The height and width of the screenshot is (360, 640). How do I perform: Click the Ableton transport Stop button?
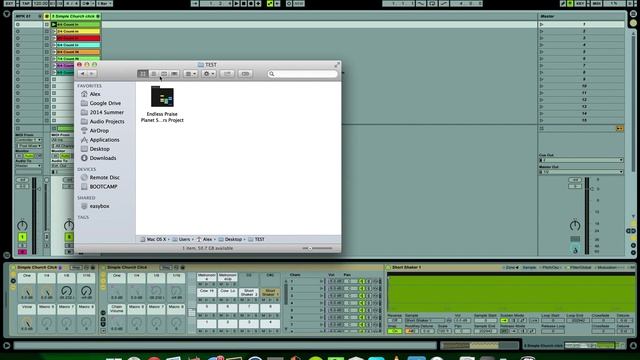coord(244,3)
